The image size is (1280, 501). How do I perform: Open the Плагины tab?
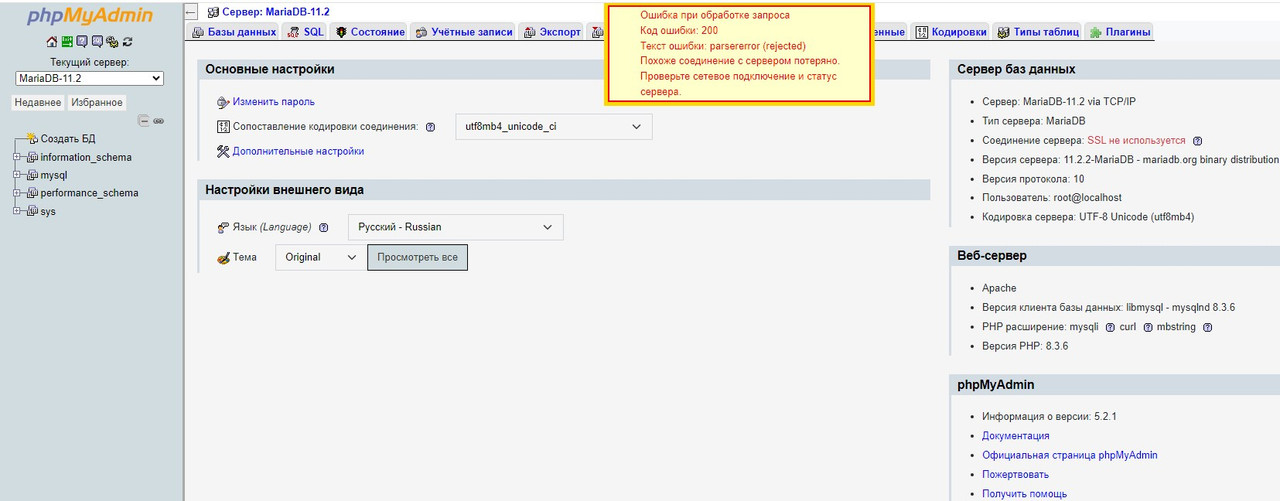coord(1120,32)
